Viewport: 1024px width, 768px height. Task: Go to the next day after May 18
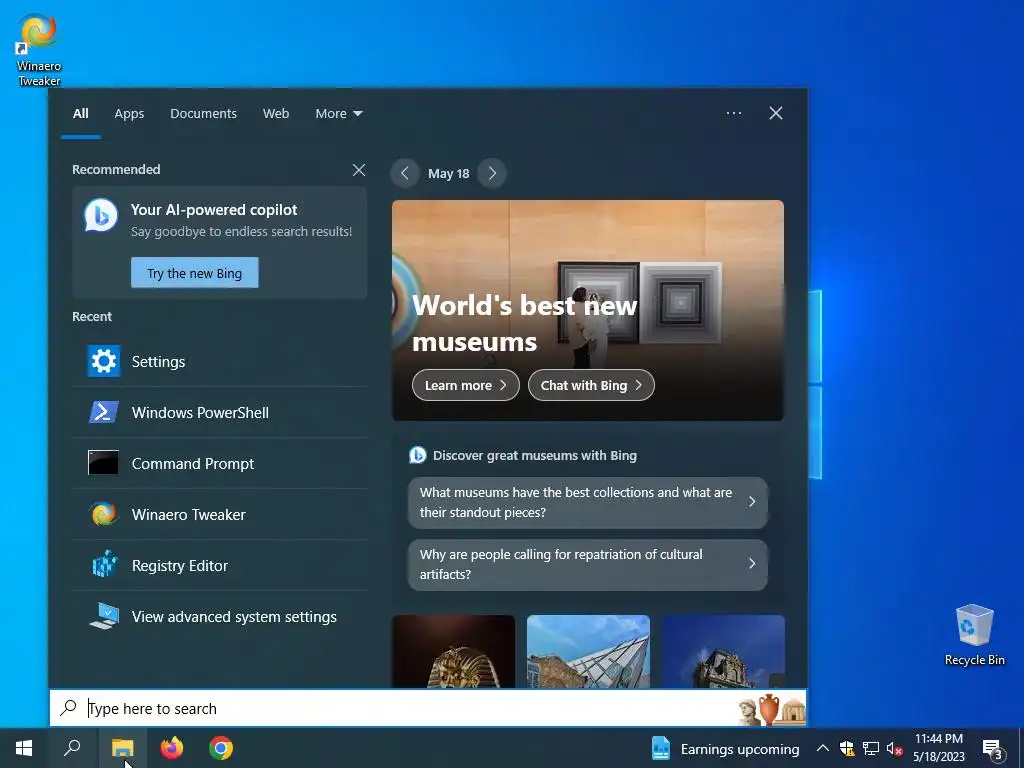click(x=492, y=174)
